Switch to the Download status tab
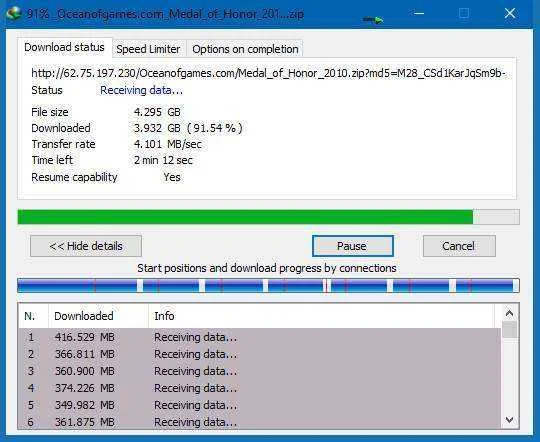The width and height of the screenshot is (540, 442). (64, 47)
